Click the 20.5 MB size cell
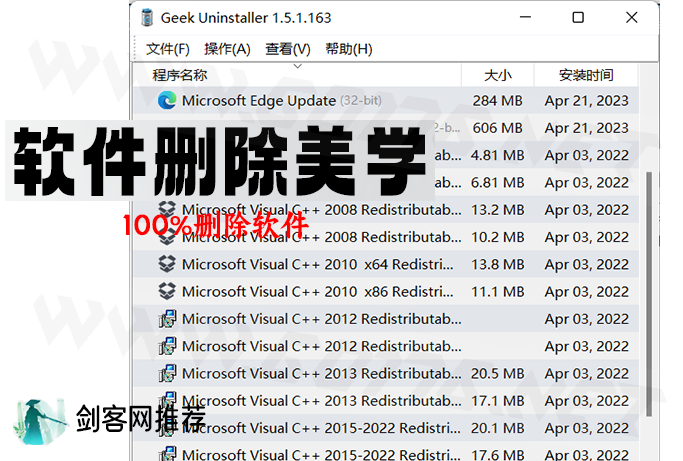Image resolution: width=683 pixels, height=461 pixels. (x=497, y=373)
